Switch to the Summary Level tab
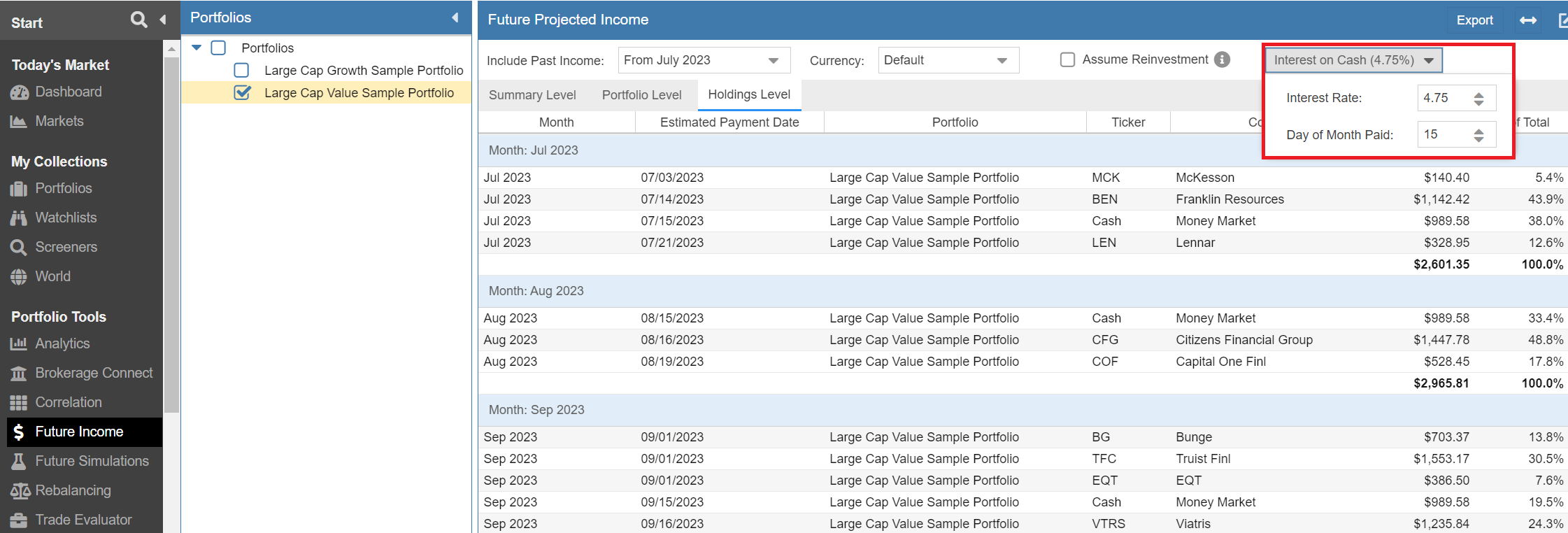 click(532, 95)
